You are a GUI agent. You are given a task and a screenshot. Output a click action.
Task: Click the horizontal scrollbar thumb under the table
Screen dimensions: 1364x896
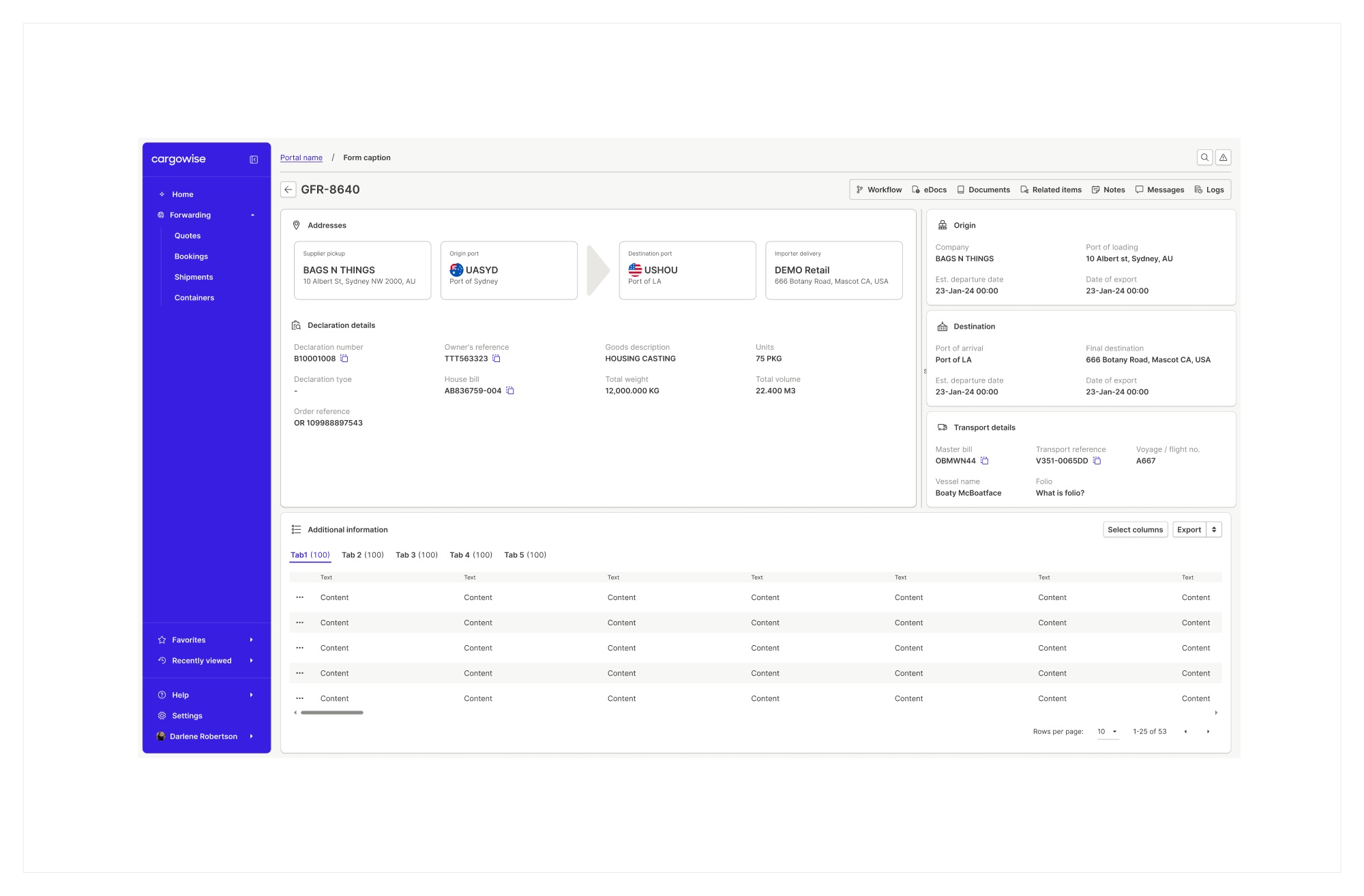coord(332,713)
